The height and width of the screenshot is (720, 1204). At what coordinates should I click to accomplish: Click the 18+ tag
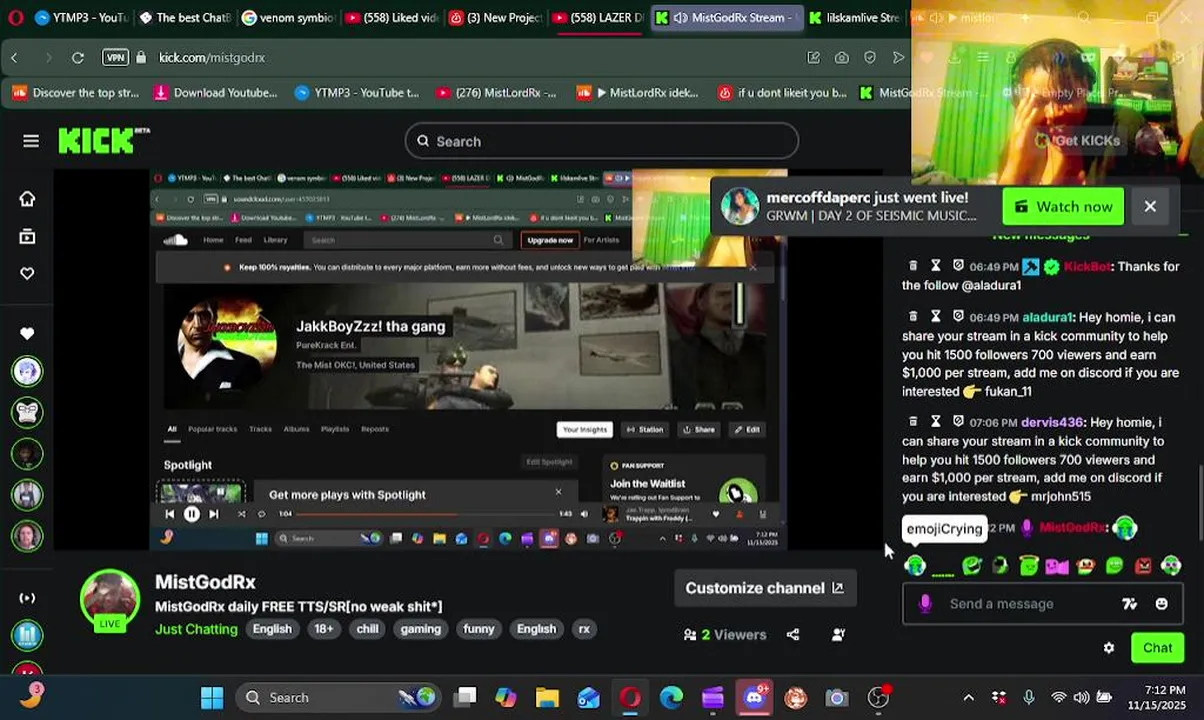(x=324, y=629)
